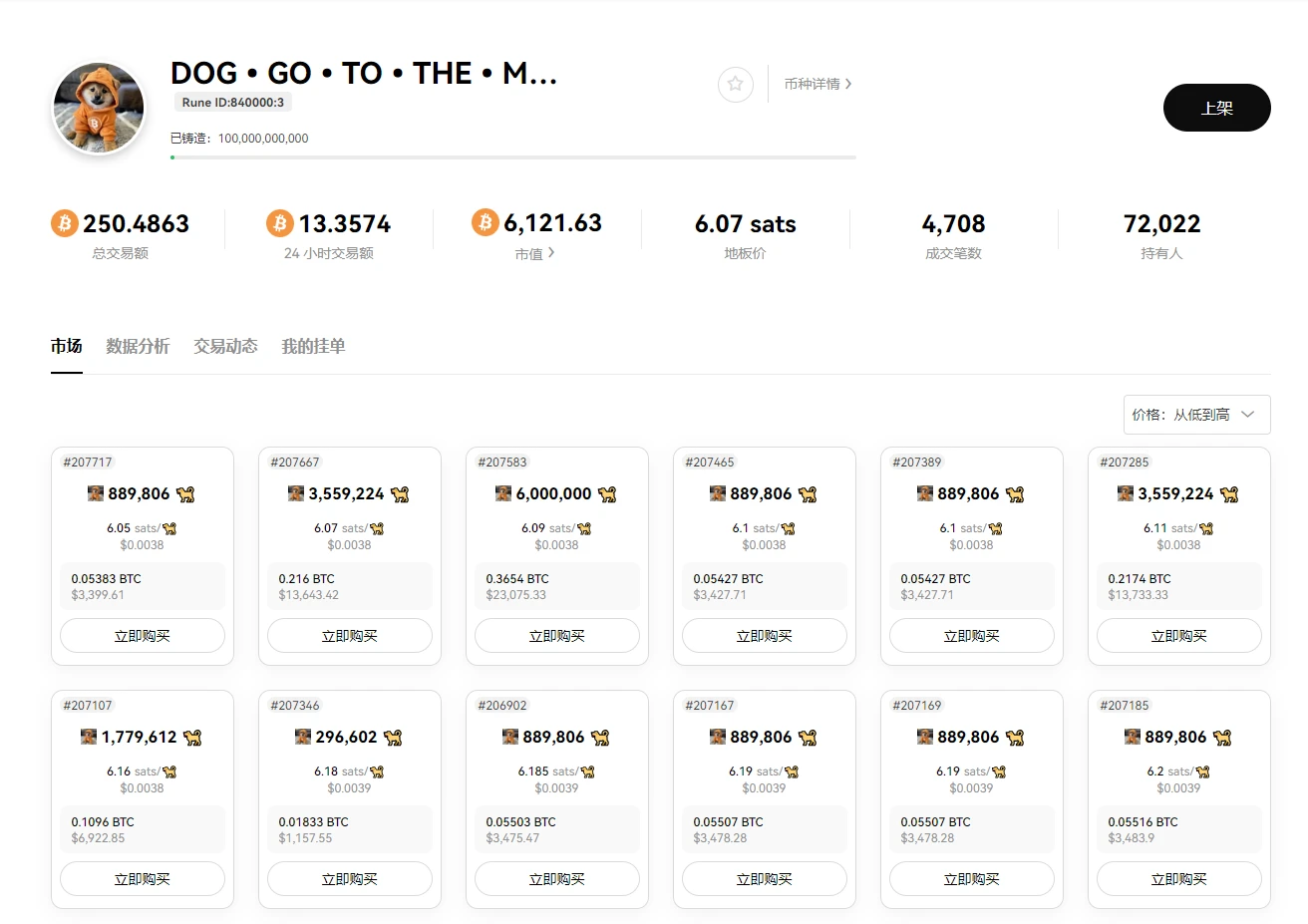
Task: Click the black 上架 listing button
Action: click(1216, 108)
